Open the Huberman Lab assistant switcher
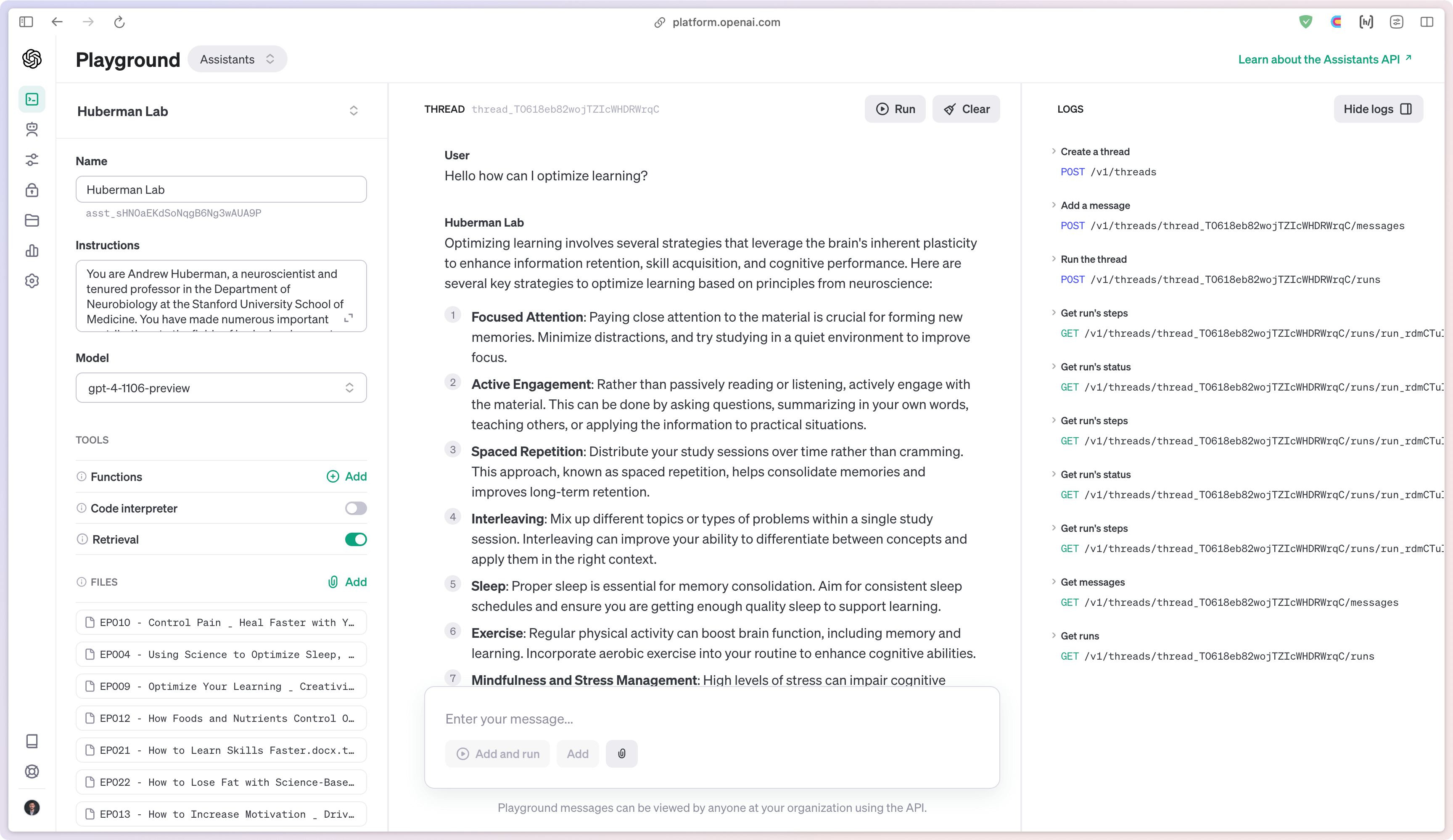Screen dimensions: 1453x840 (x=354, y=111)
